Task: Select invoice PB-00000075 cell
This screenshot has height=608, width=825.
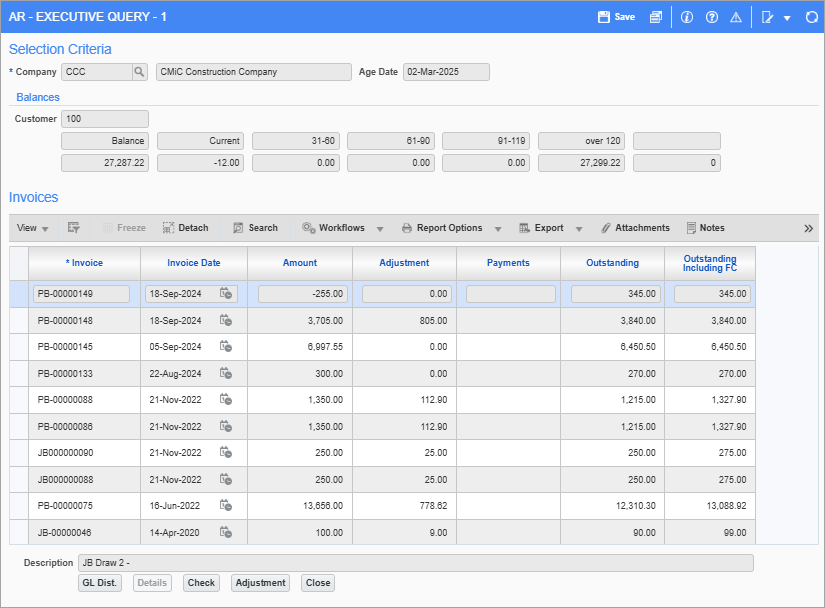Action: pos(84,506)
